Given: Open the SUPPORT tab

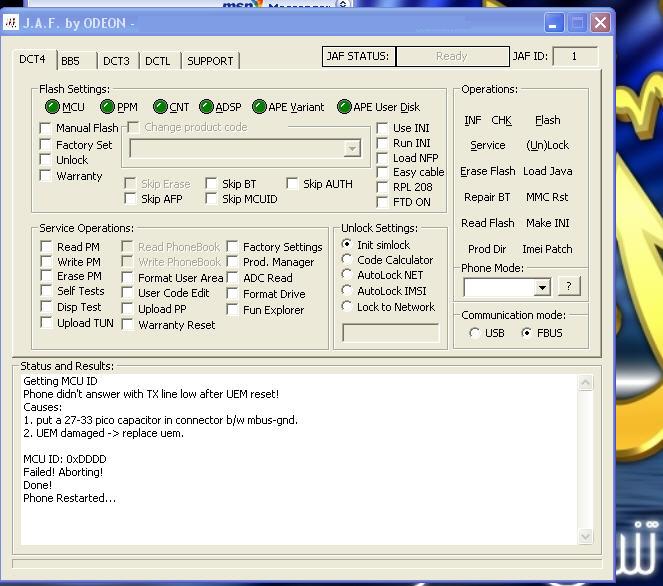Looking at the screenshot, I should tap(210, 61).
